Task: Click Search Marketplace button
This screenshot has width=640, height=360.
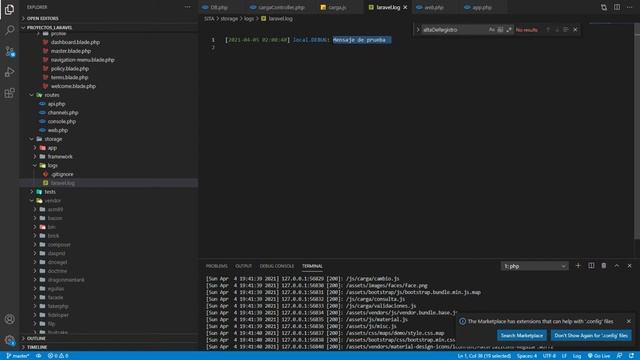Action: pyautogui.click(x=522, y=336)
